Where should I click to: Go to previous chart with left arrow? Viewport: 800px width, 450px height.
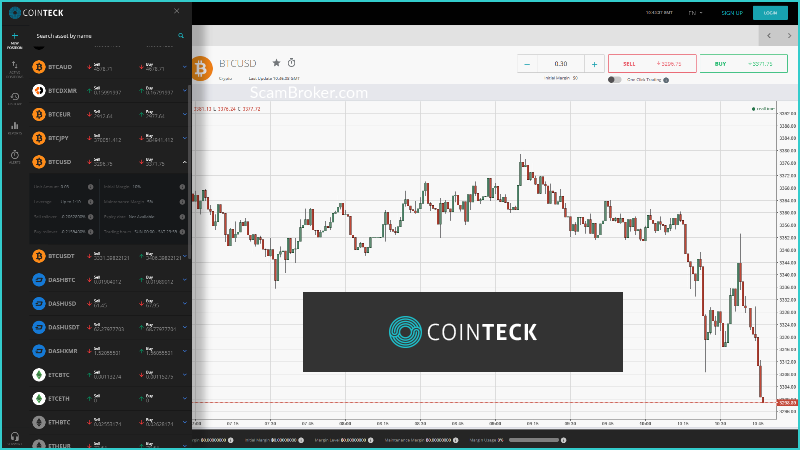[769, 36]
